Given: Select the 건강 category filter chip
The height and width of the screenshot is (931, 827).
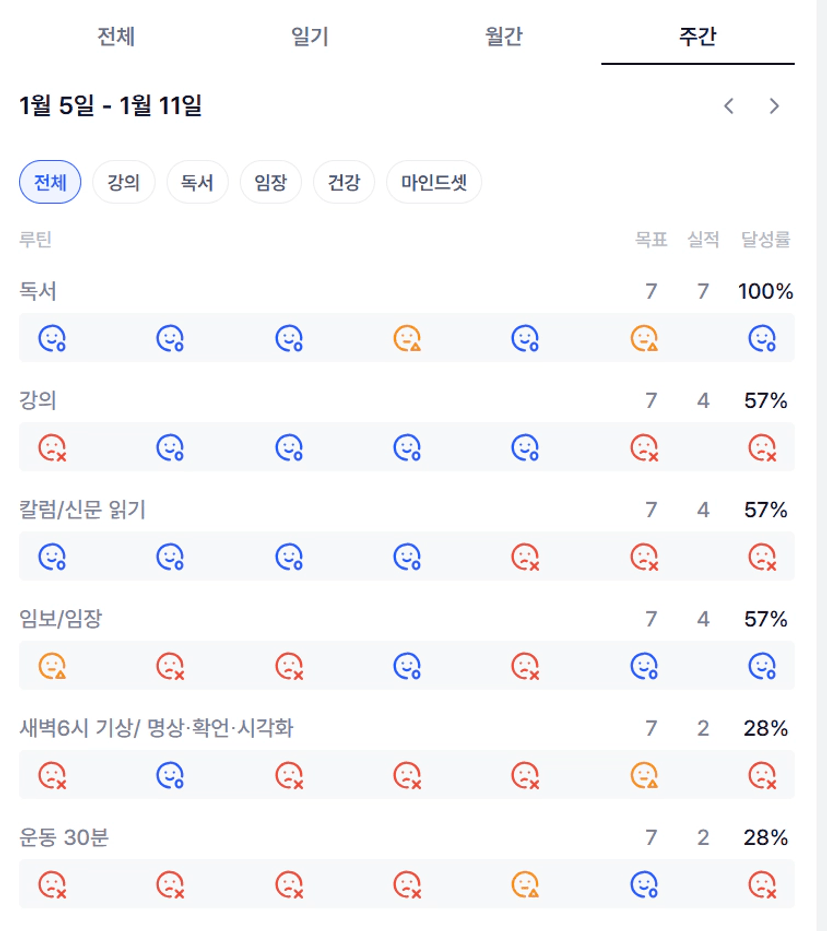Looking at the screenshot, I should (x=344, y=183).
